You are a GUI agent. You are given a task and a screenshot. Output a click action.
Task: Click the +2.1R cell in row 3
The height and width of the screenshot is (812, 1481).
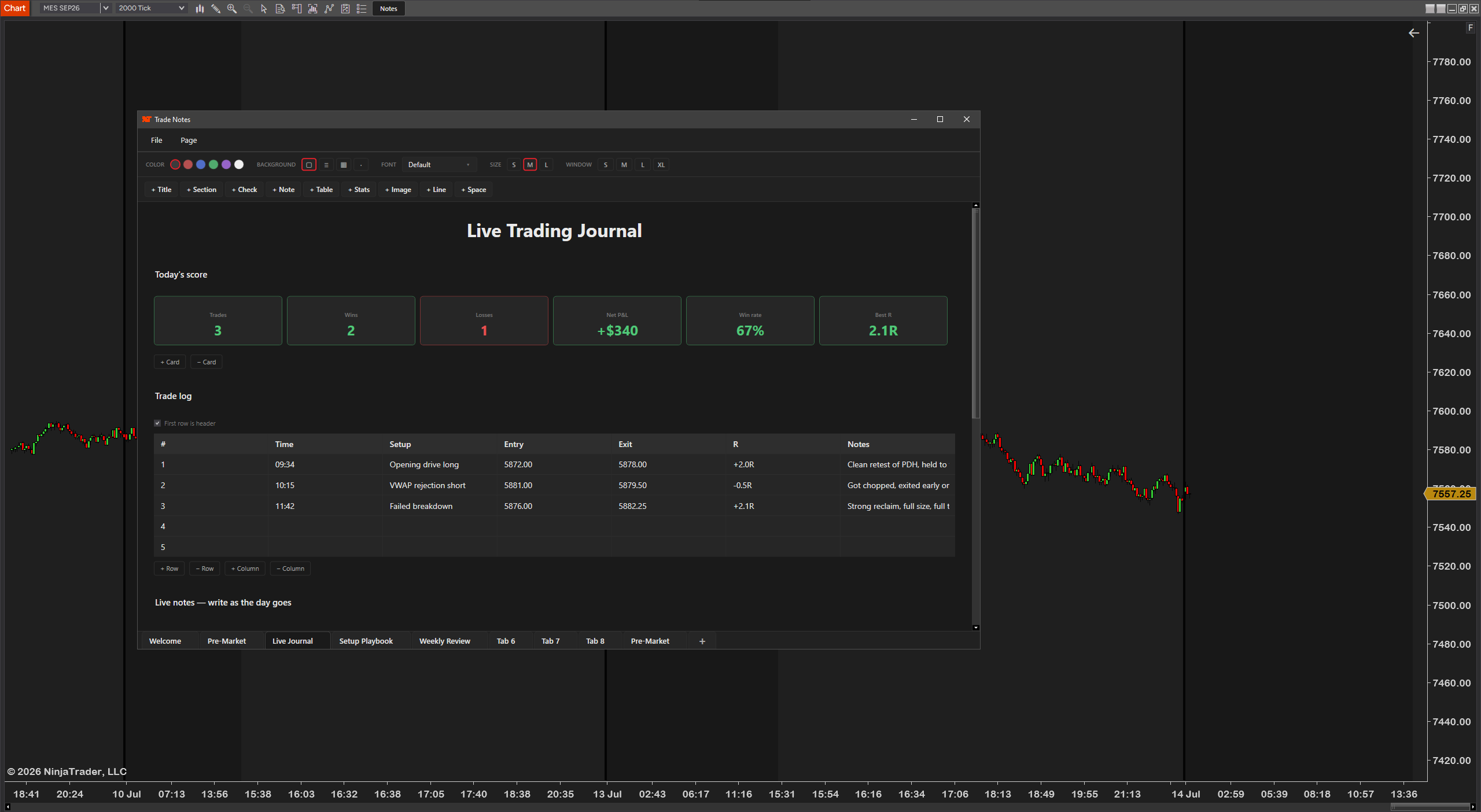783,506
